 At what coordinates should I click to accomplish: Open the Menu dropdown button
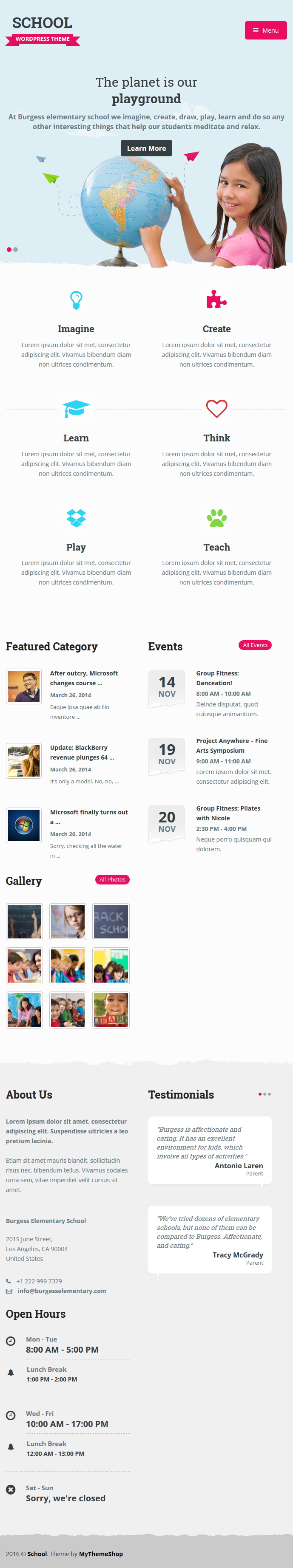(266, 31)
